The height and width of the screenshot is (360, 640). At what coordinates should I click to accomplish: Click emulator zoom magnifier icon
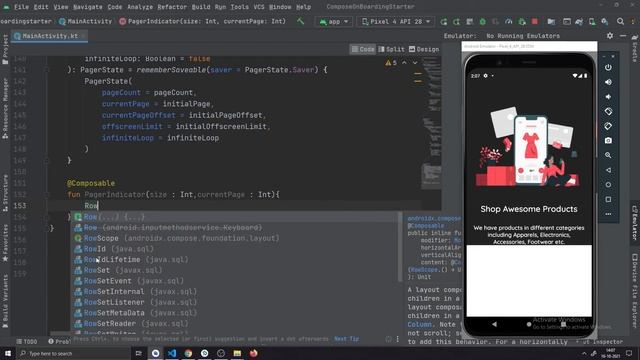click(x=608, y=155)
